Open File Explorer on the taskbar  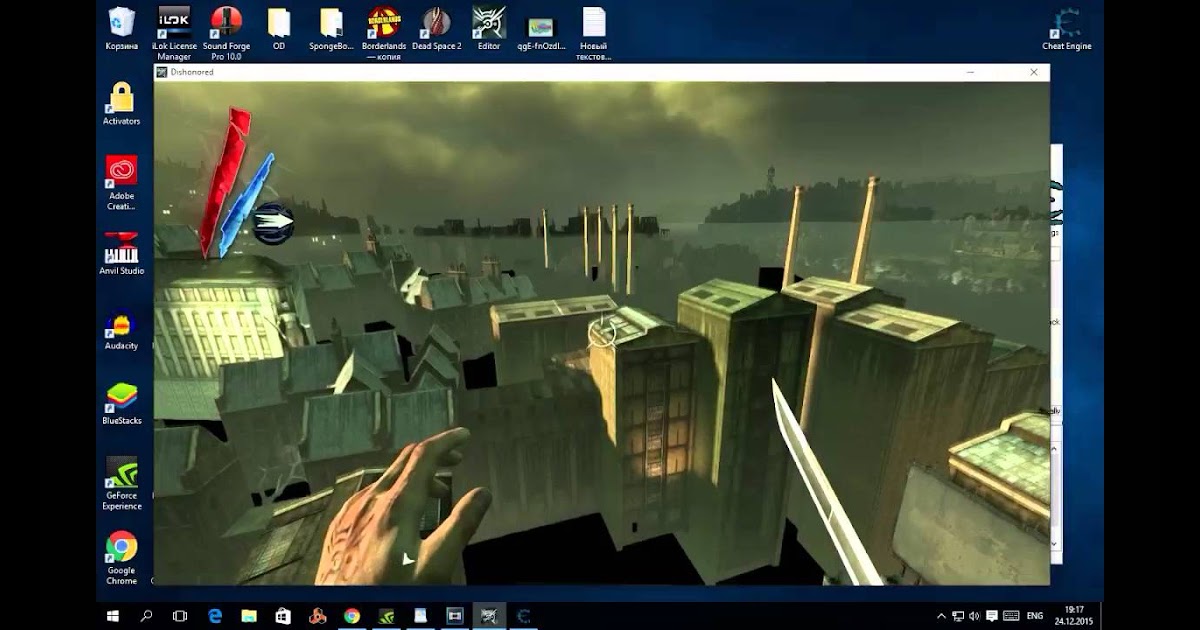(249, 616)
